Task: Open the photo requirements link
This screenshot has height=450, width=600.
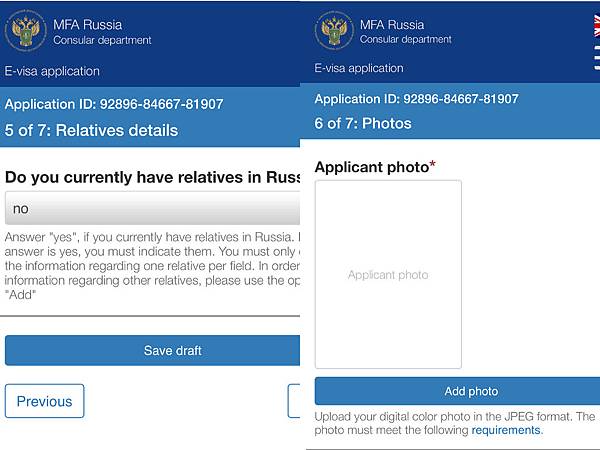Action: (505, 430)
